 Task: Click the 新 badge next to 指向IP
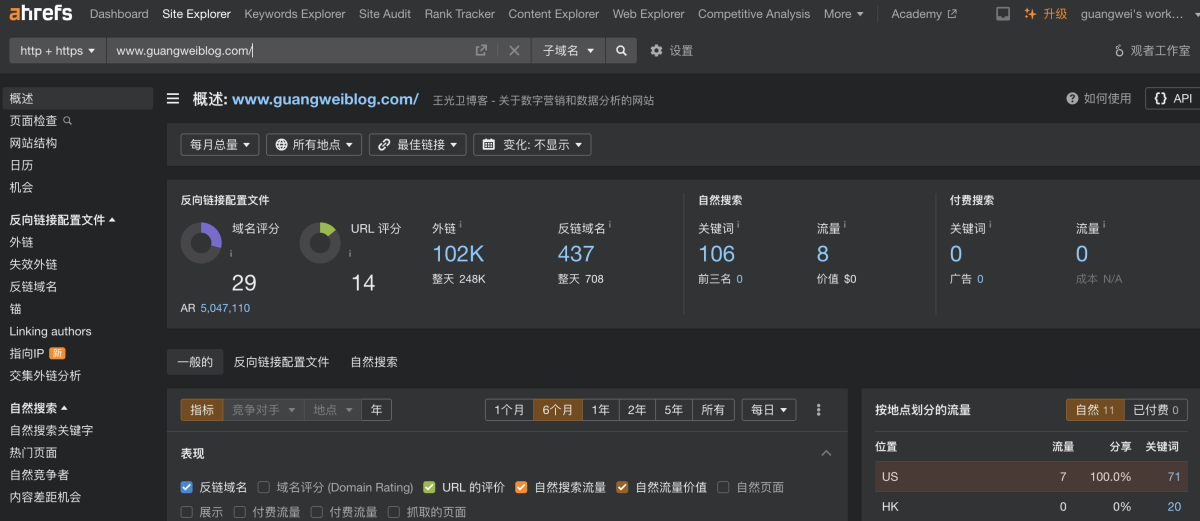tap(57, 353)
